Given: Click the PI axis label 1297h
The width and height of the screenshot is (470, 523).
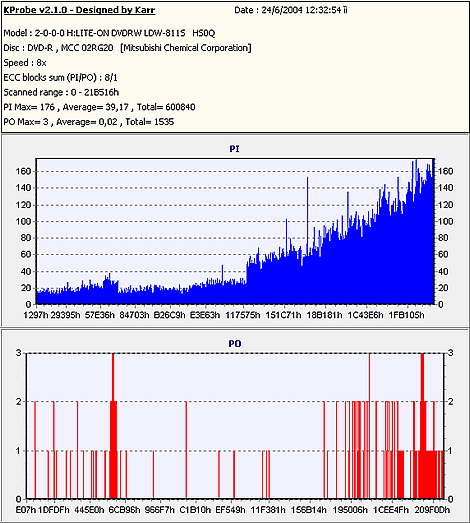Looking at the screenshot, I should point(36,315).
